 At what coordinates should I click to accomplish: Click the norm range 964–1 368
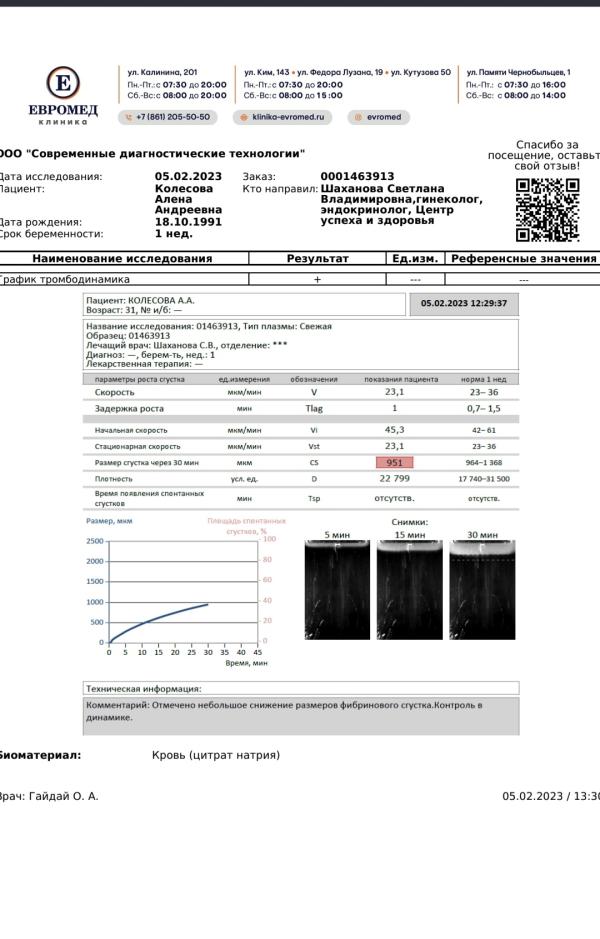pos(484,463)
